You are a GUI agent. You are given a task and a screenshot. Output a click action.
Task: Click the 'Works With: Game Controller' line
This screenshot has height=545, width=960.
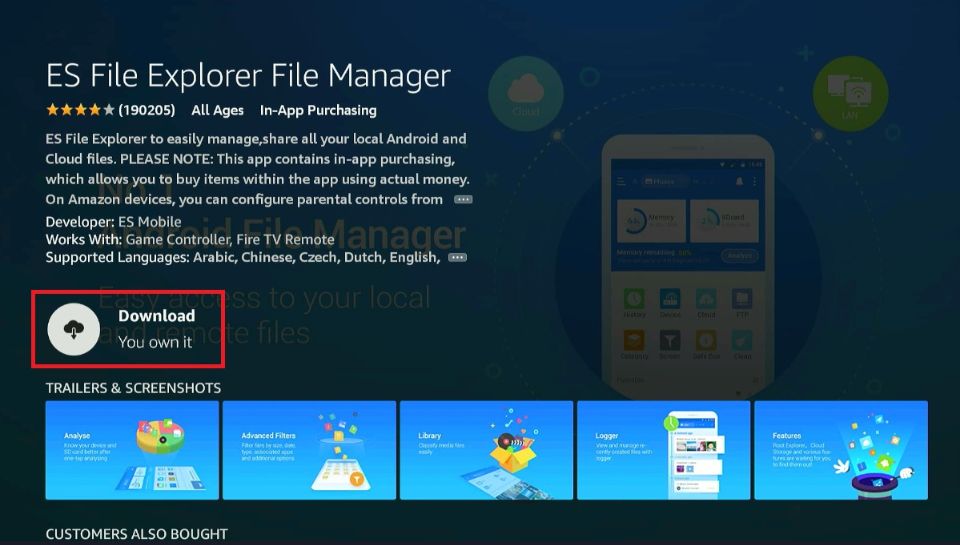tap(190, 239)
